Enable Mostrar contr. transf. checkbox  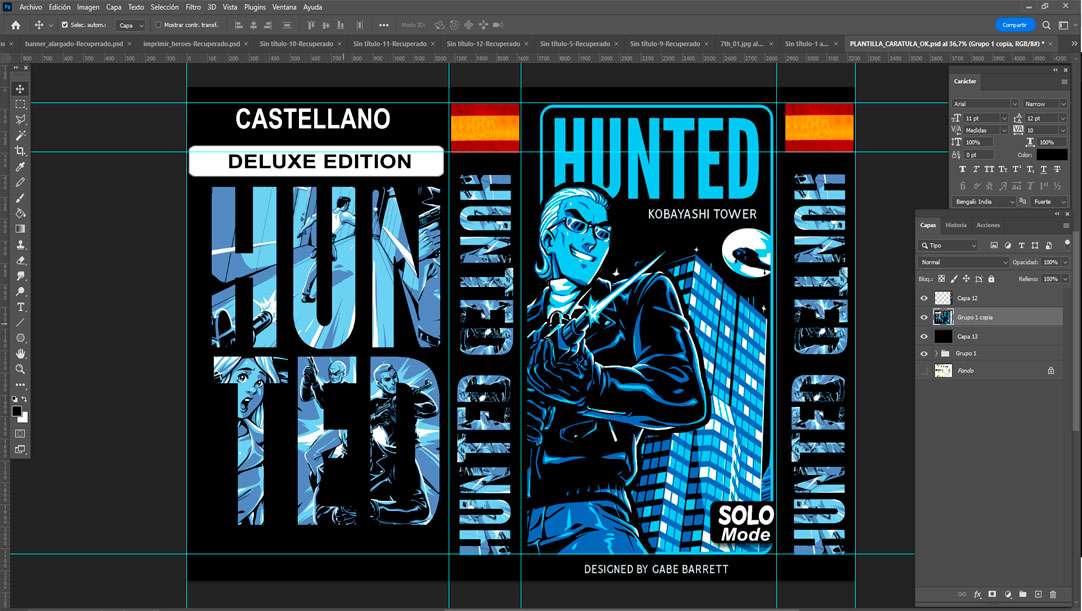click(x=158, y=25)
